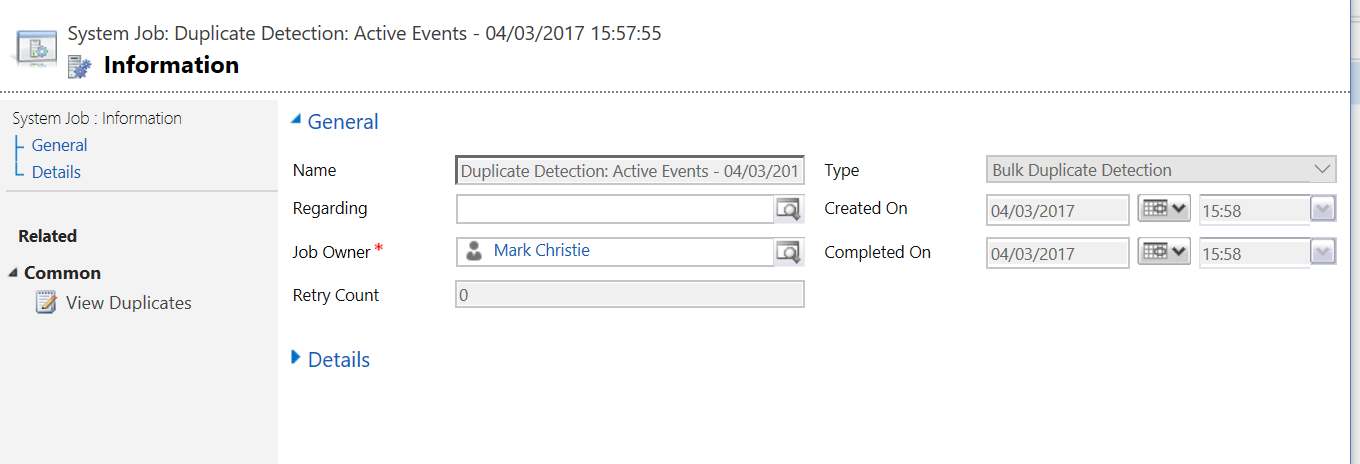The image size is (1360, 464).
Task: Open the Created On time dropdown
Action: tap(1323, 210)
